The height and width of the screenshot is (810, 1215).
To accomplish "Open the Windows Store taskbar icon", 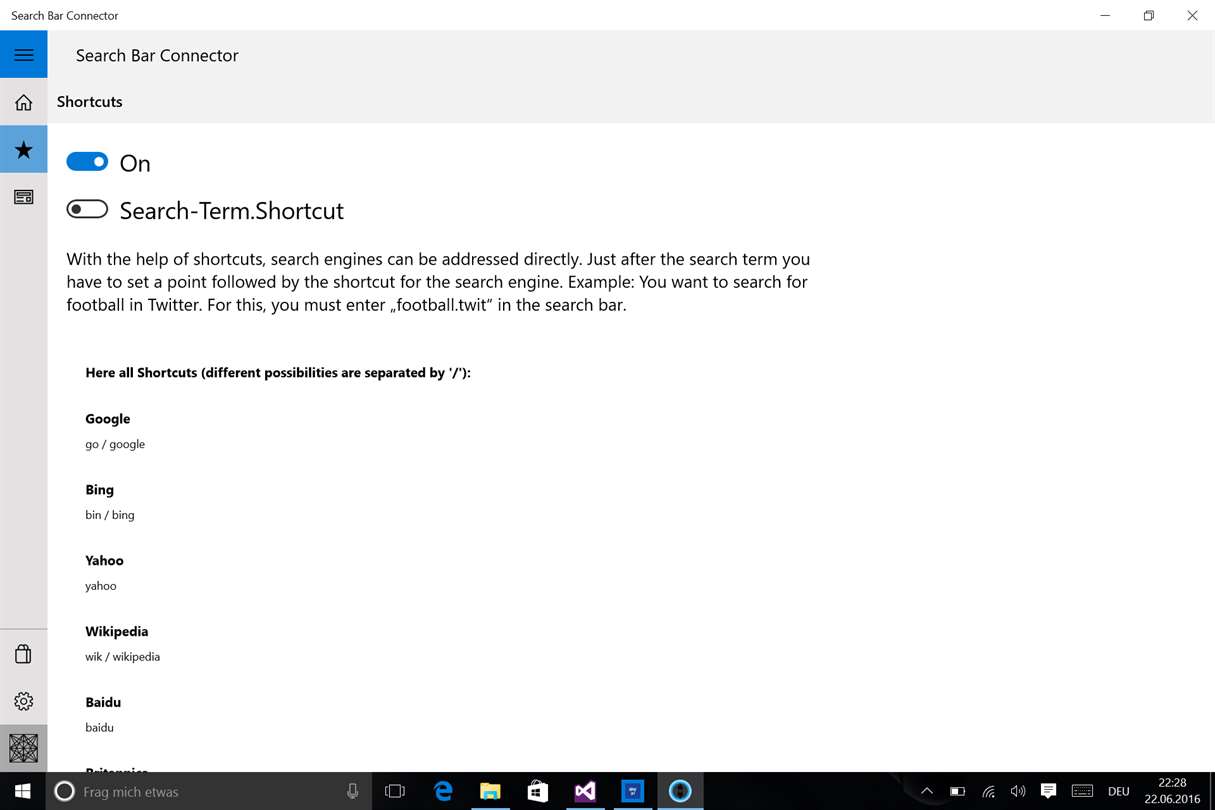I will coord(537,791).
